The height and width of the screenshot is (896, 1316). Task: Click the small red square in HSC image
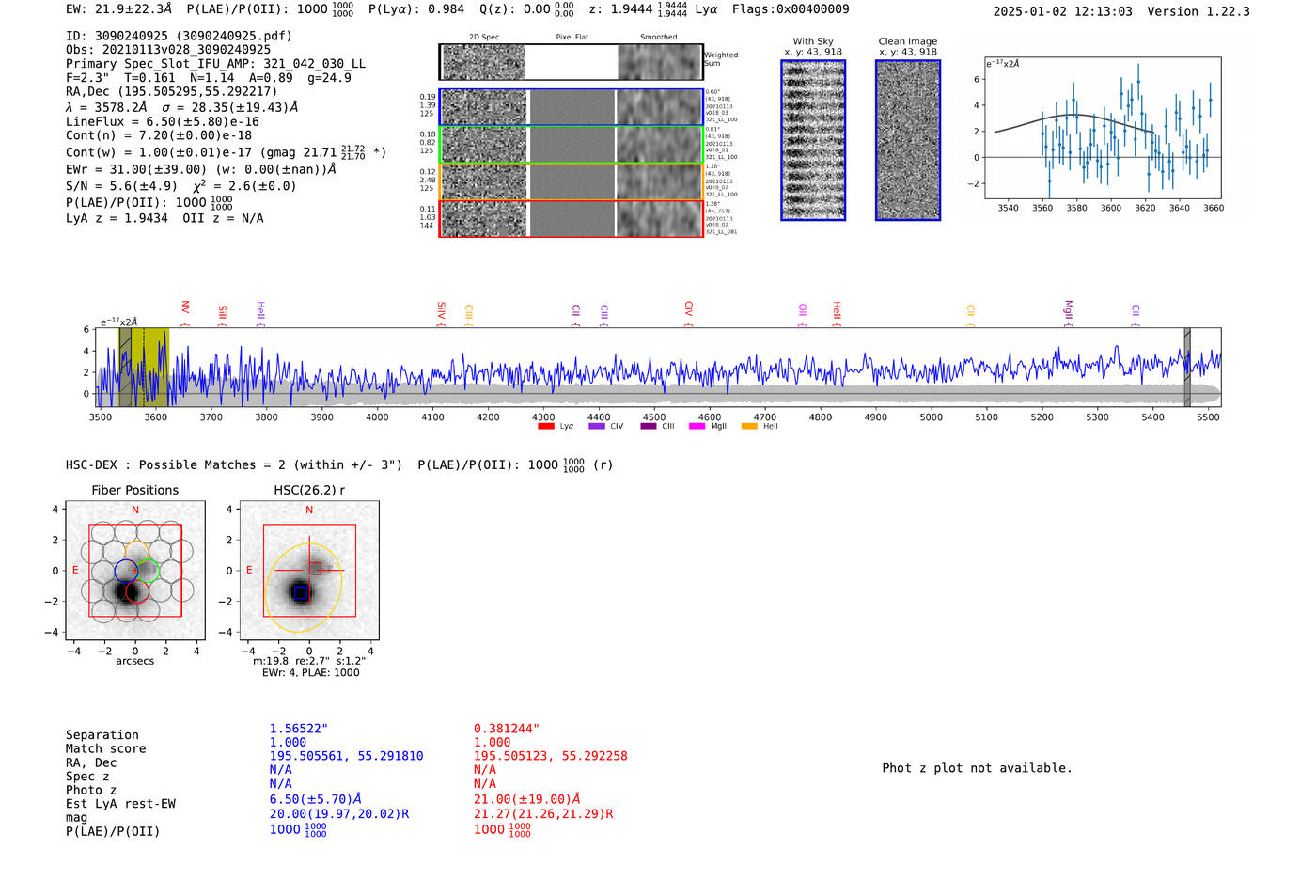pos(315,568)
